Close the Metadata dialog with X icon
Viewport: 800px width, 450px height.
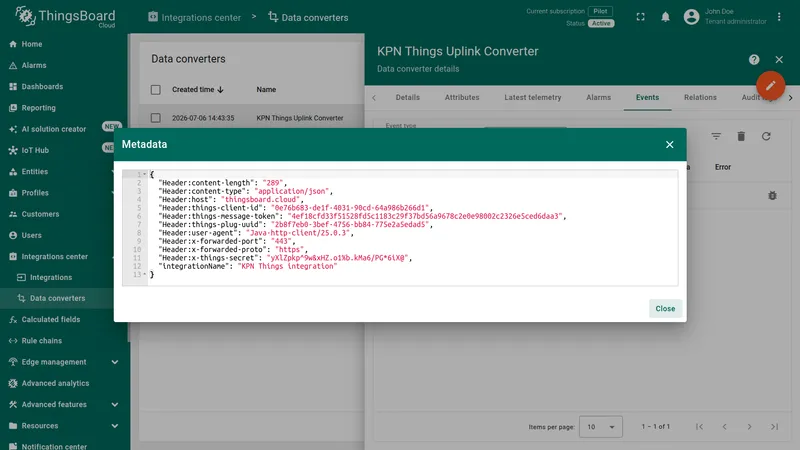[669, 145]
